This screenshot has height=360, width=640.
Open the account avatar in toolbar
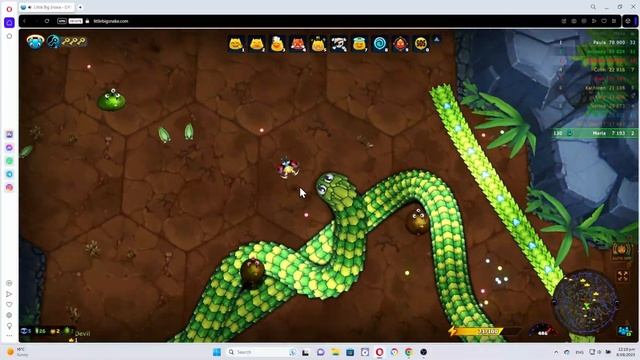coord(628,21)
